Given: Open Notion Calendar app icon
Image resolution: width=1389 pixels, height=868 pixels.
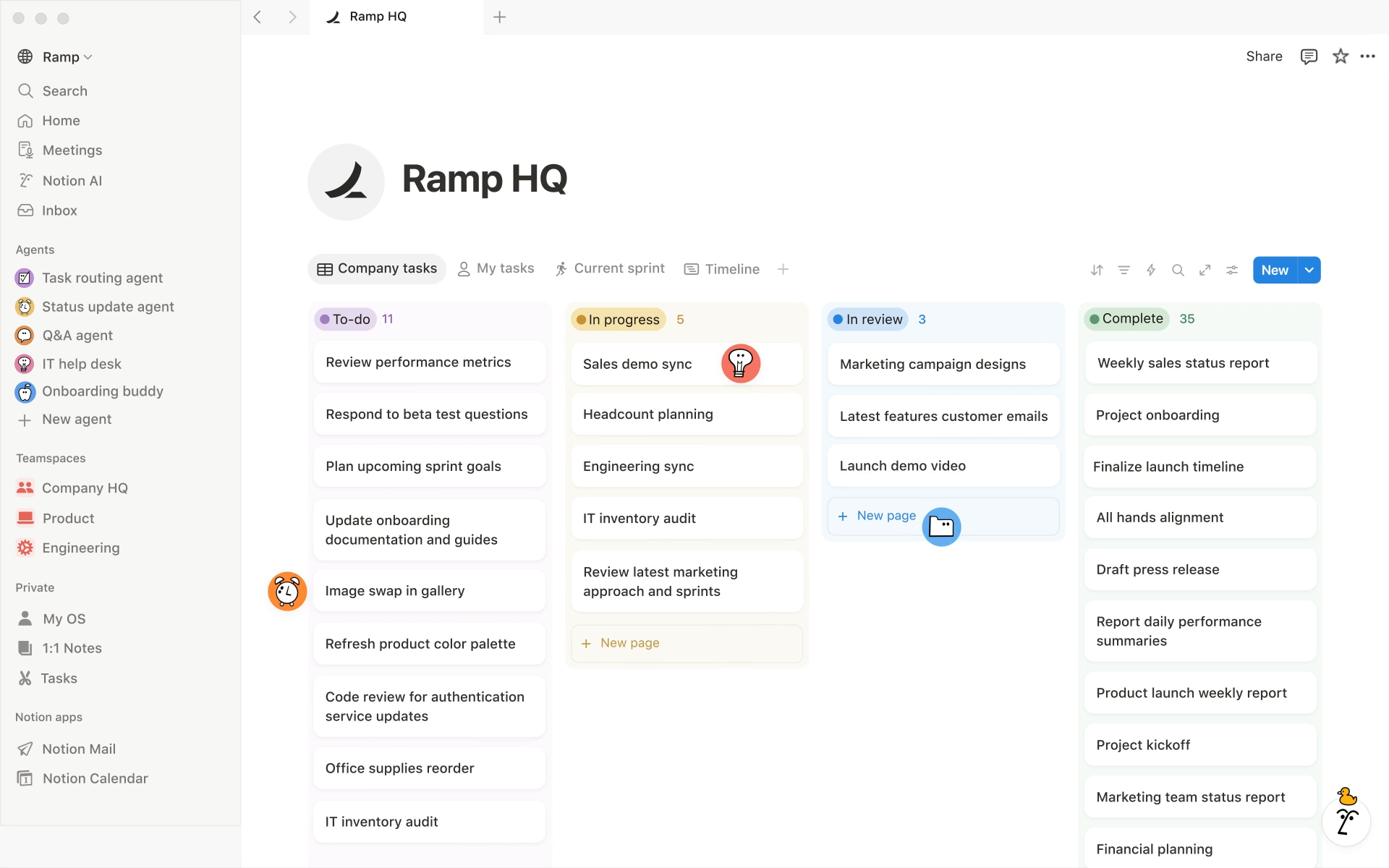Looking at the screenshot, I should (x=25, y=778).
